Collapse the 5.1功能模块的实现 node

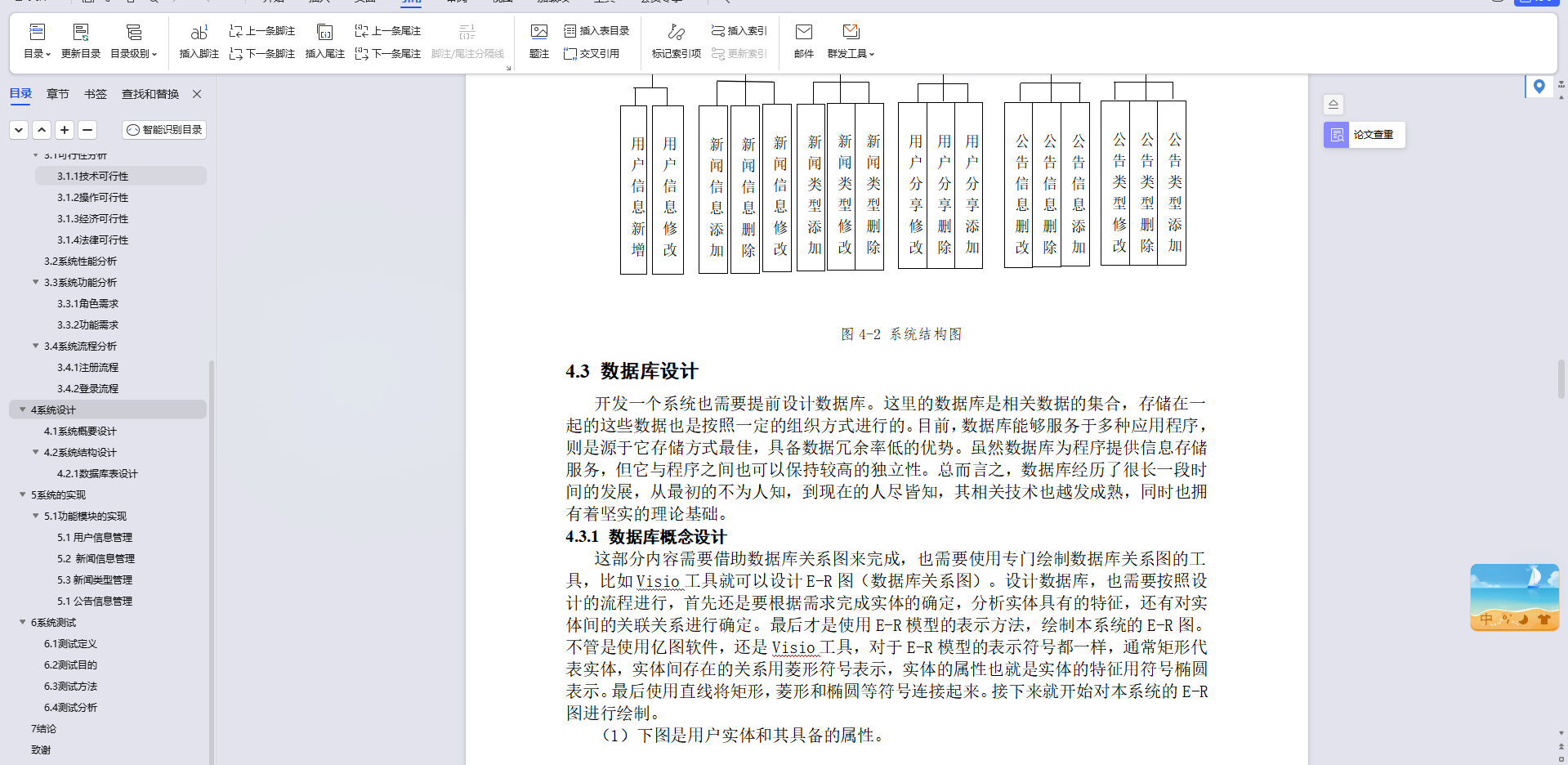(x=35, y=516)
